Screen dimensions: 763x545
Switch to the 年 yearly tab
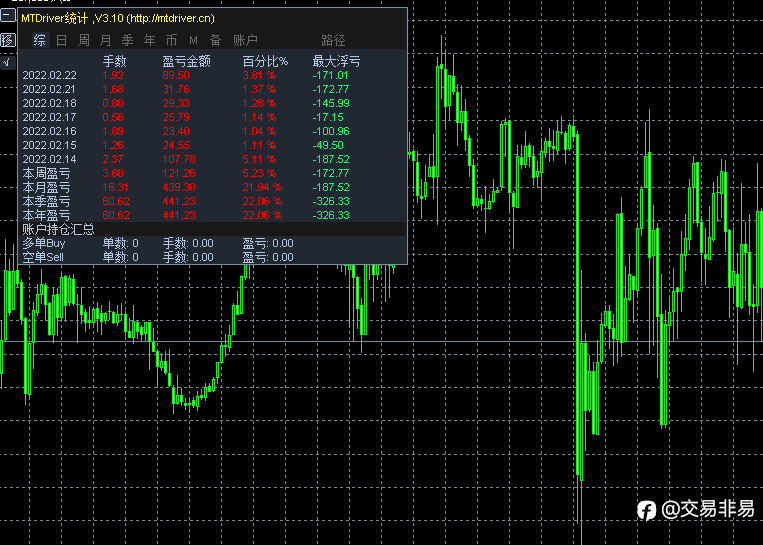(149, 40)
